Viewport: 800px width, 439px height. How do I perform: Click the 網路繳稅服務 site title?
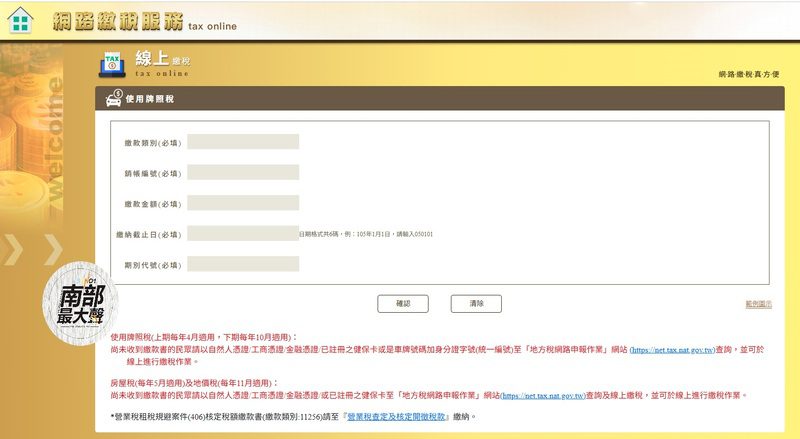(117, 21)
